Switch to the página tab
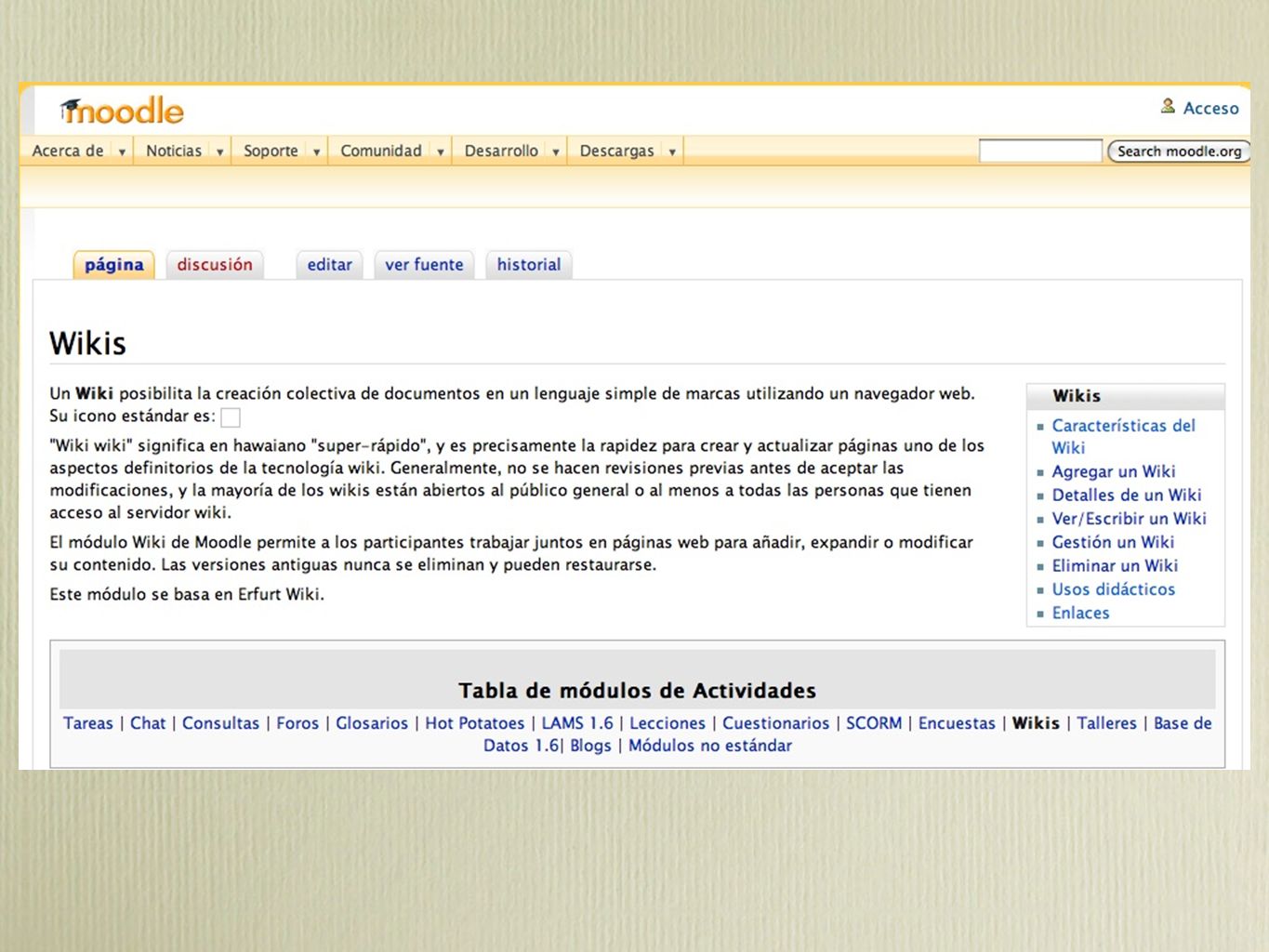1269x952 pixels. (114, 265)
